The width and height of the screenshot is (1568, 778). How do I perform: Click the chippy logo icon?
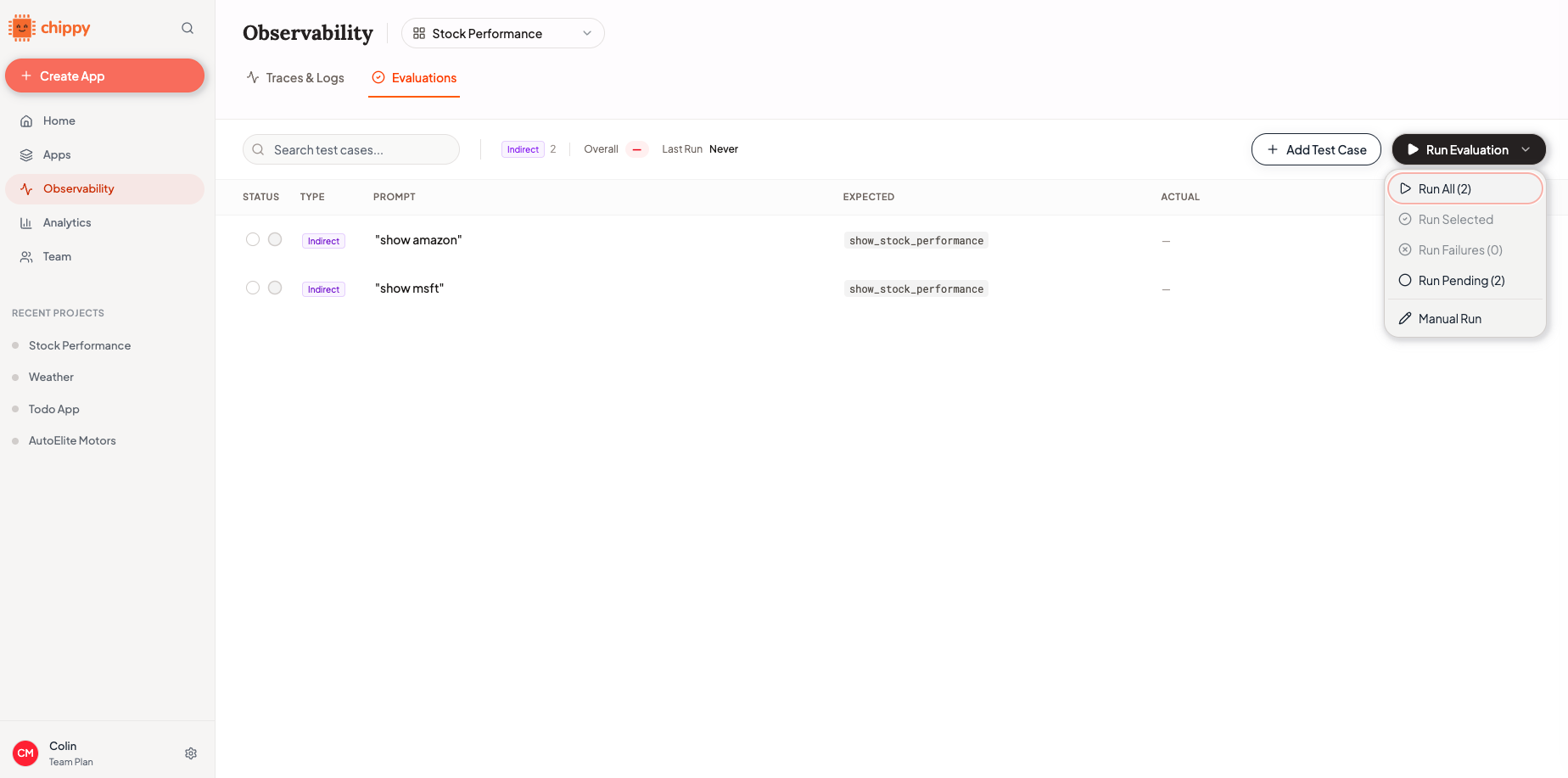[22, 28]
